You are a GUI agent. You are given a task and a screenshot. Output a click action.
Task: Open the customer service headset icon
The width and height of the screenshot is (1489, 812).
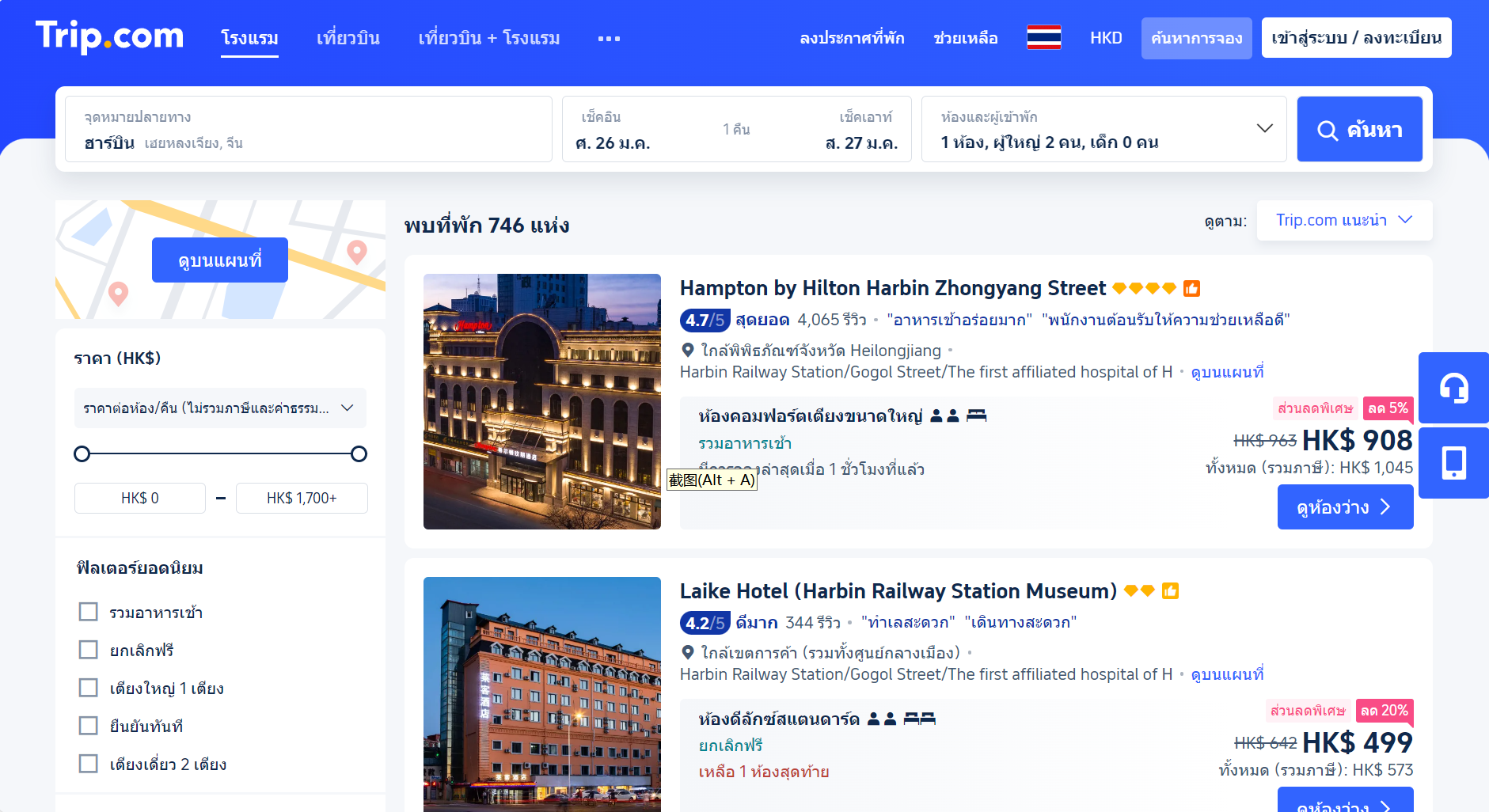(x=1453, y=388)
